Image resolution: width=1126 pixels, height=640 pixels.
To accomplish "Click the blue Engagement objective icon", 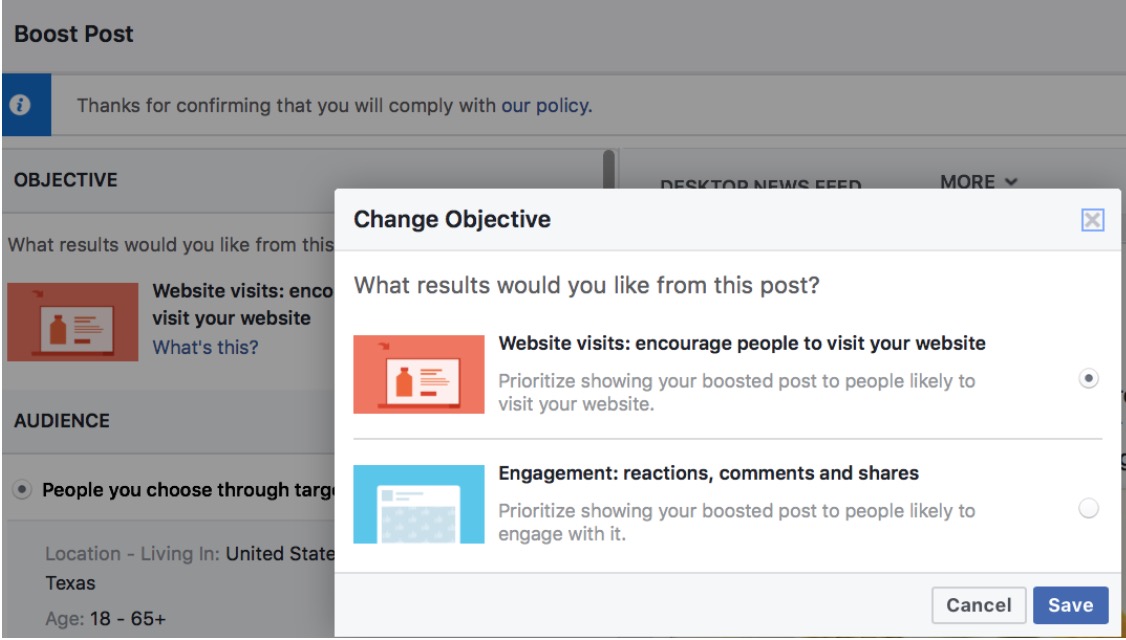I will (x=419, y=504).
